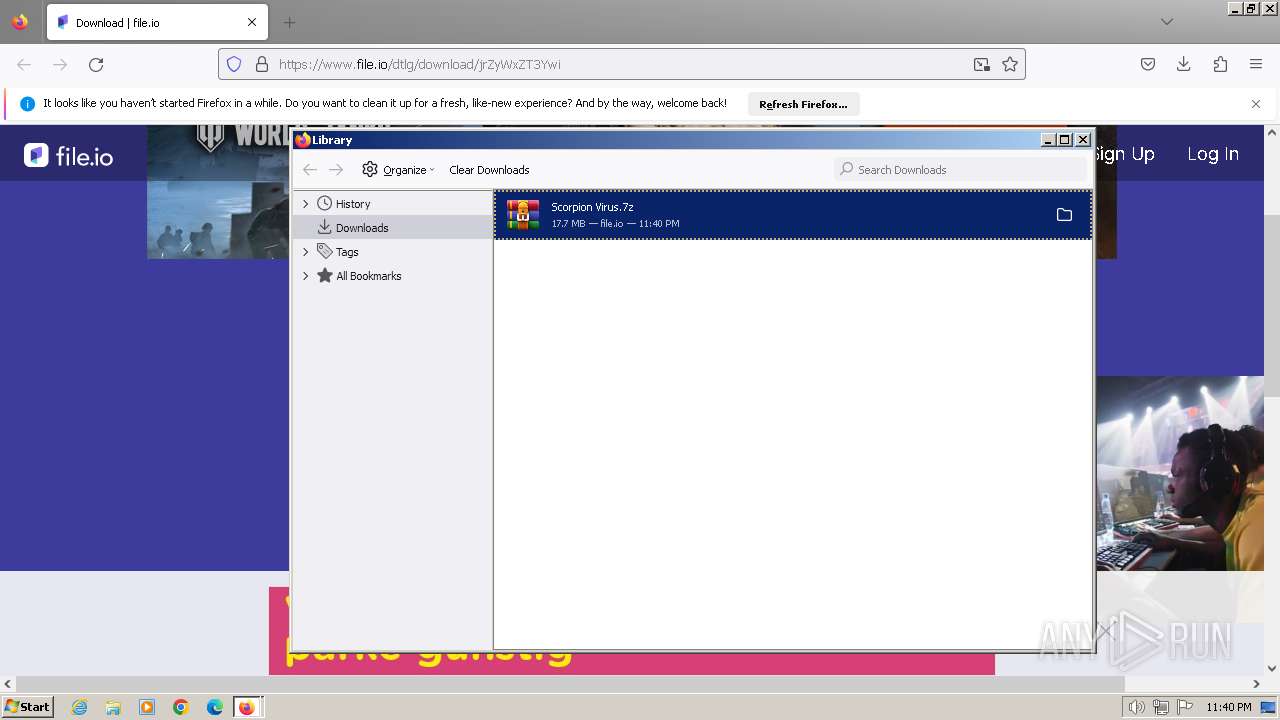Close the Download | file.io tab
Viewport: 1280px width, 720px height.
(x=252, y=22)
